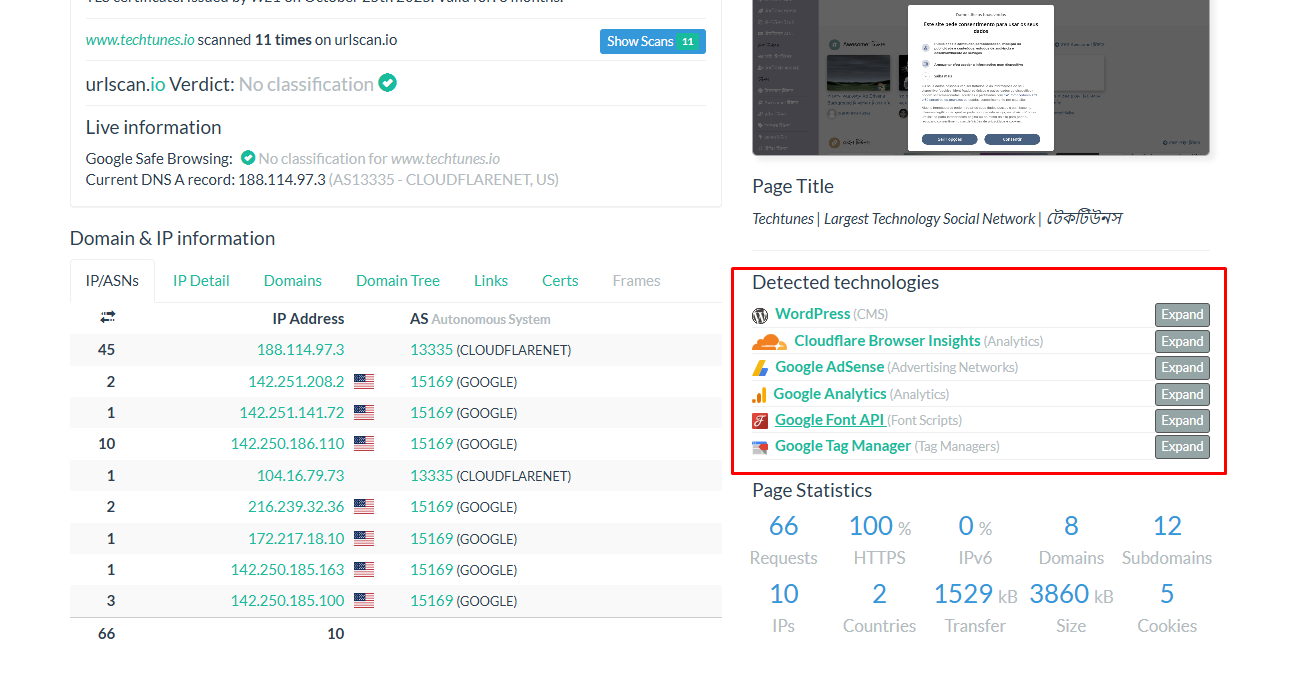The width and height of the screenshot is (1303, 697).
Task: Open the Google Font API link
Action: (830, 420)
